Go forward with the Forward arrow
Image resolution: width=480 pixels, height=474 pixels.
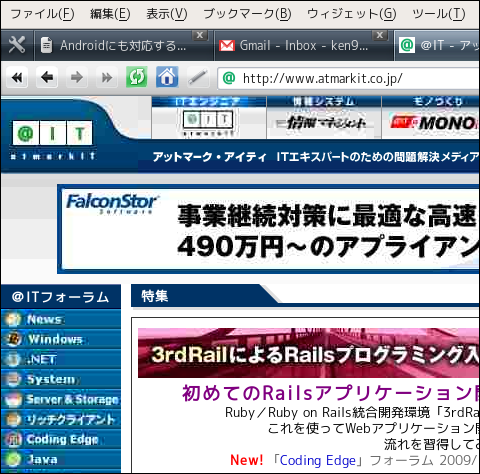77,78
